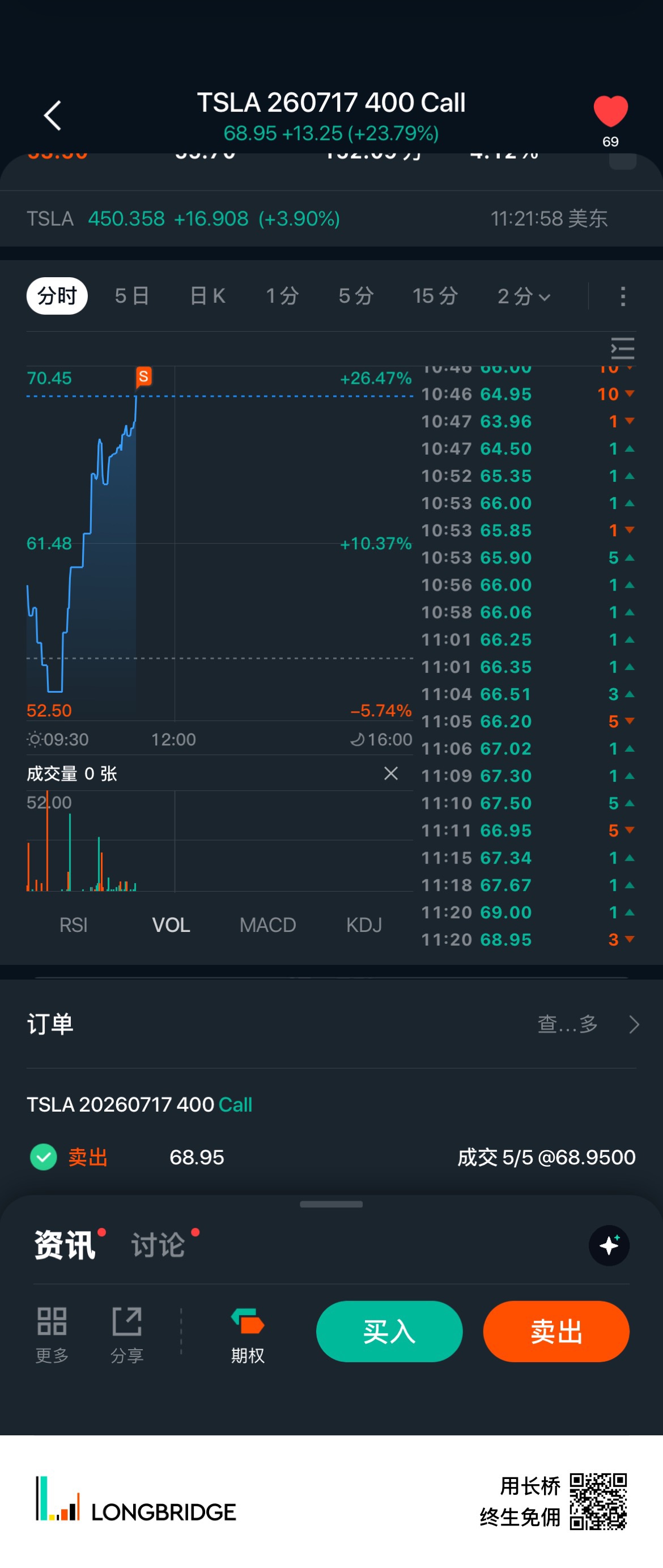The width and height of the screenshot is (663, 1568).
Task: Open the filled 卖出 68.95 order row
Action: coord(331,1157)
